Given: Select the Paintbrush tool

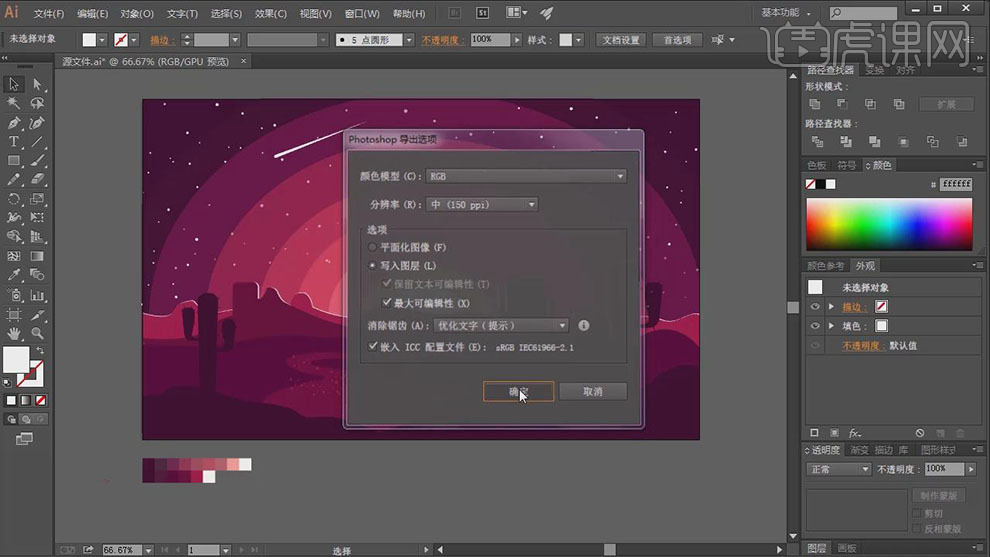Looking at the screenshot, I should click(x=37, y=161).
